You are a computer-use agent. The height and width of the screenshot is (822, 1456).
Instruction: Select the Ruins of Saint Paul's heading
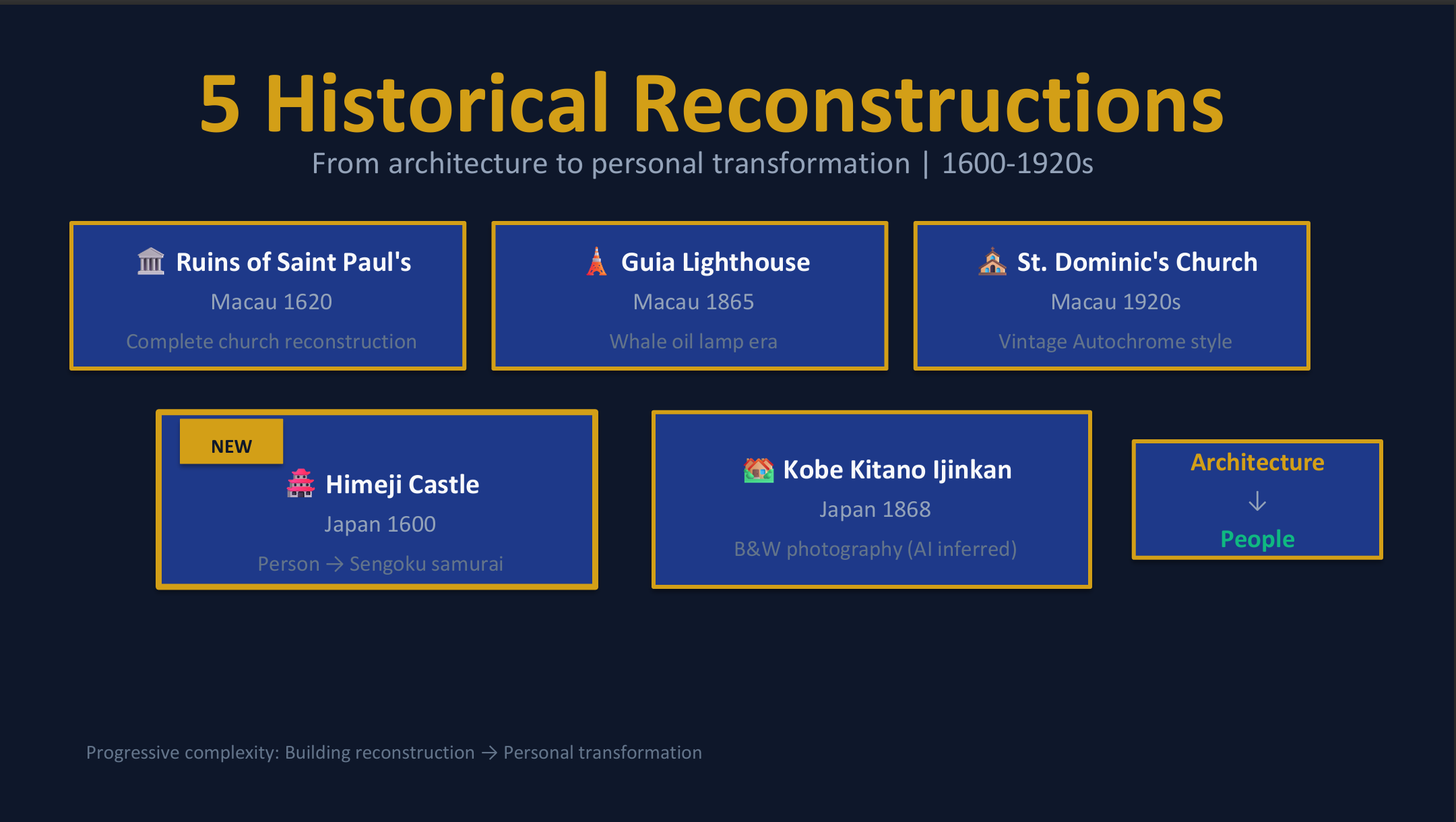point(293,262)
